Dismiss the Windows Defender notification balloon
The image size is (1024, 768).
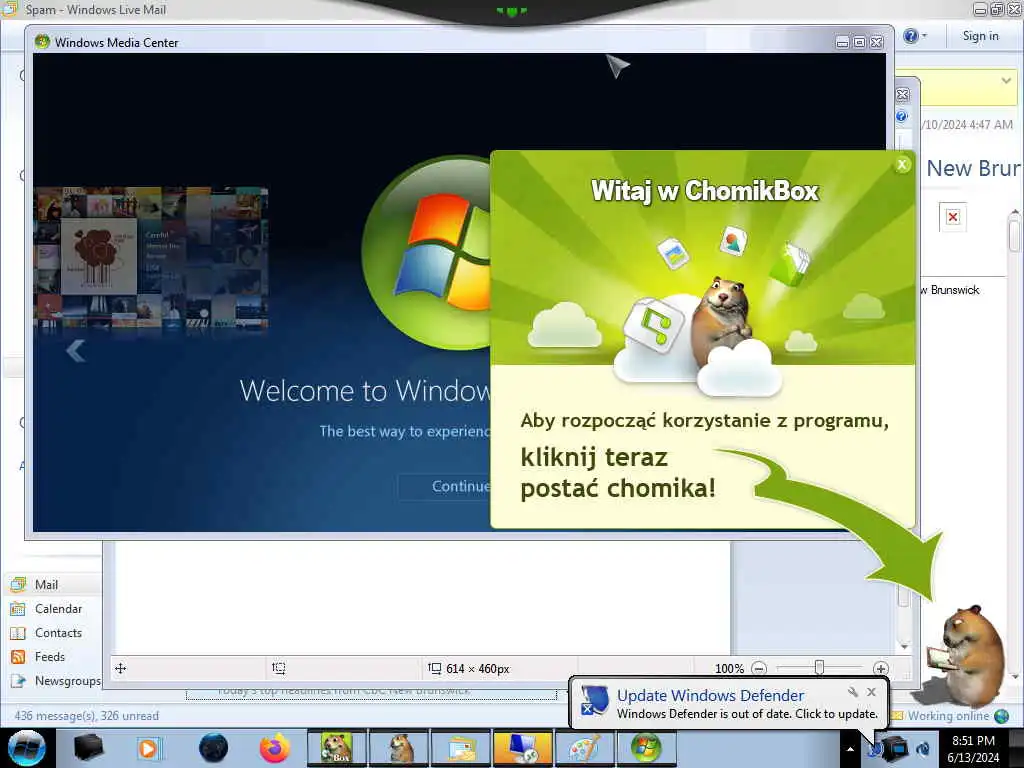click(x=871, y=692)
